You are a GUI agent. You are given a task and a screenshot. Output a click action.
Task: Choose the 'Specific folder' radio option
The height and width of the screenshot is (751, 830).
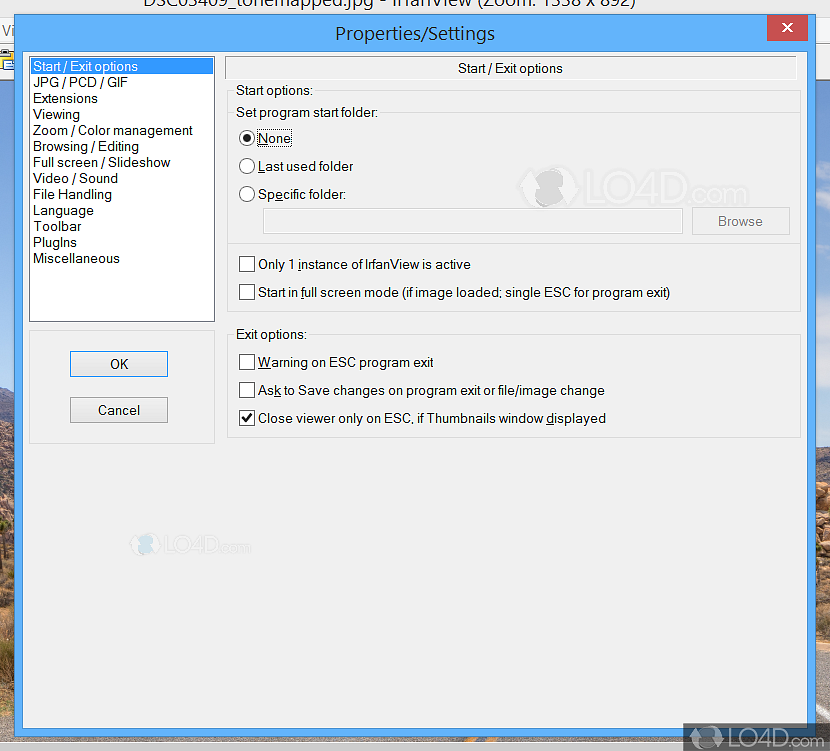coord(247,194)
